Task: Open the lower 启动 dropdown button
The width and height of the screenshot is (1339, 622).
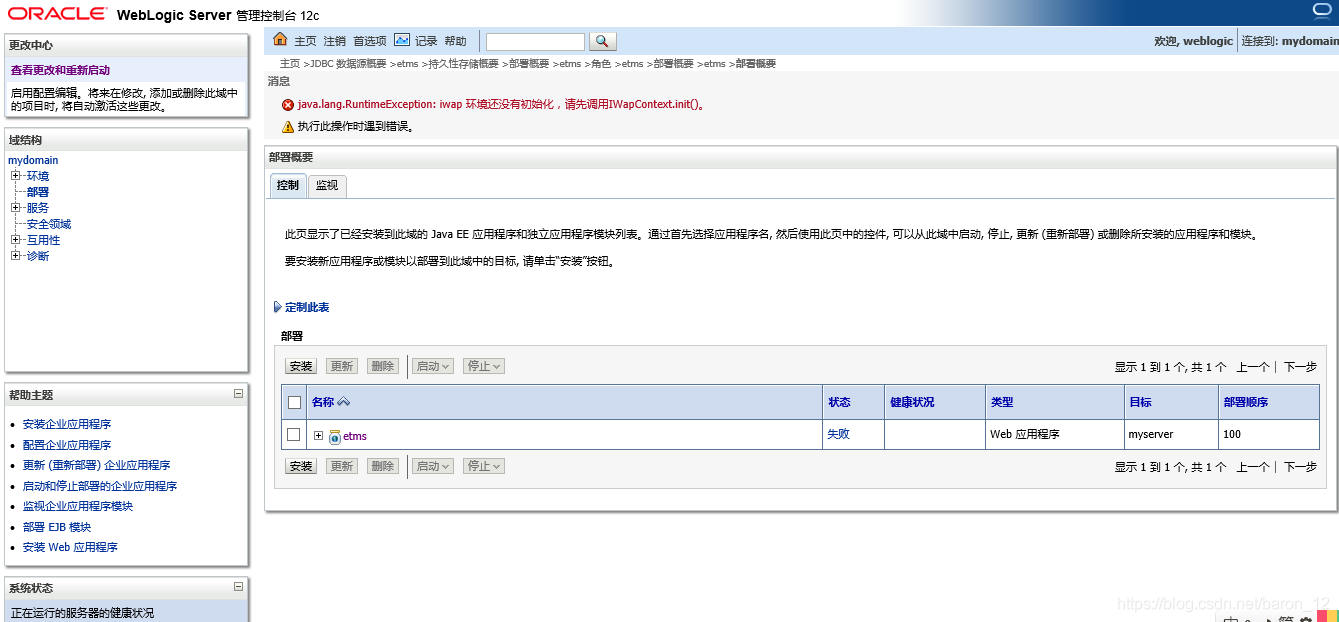Action: 433,466
